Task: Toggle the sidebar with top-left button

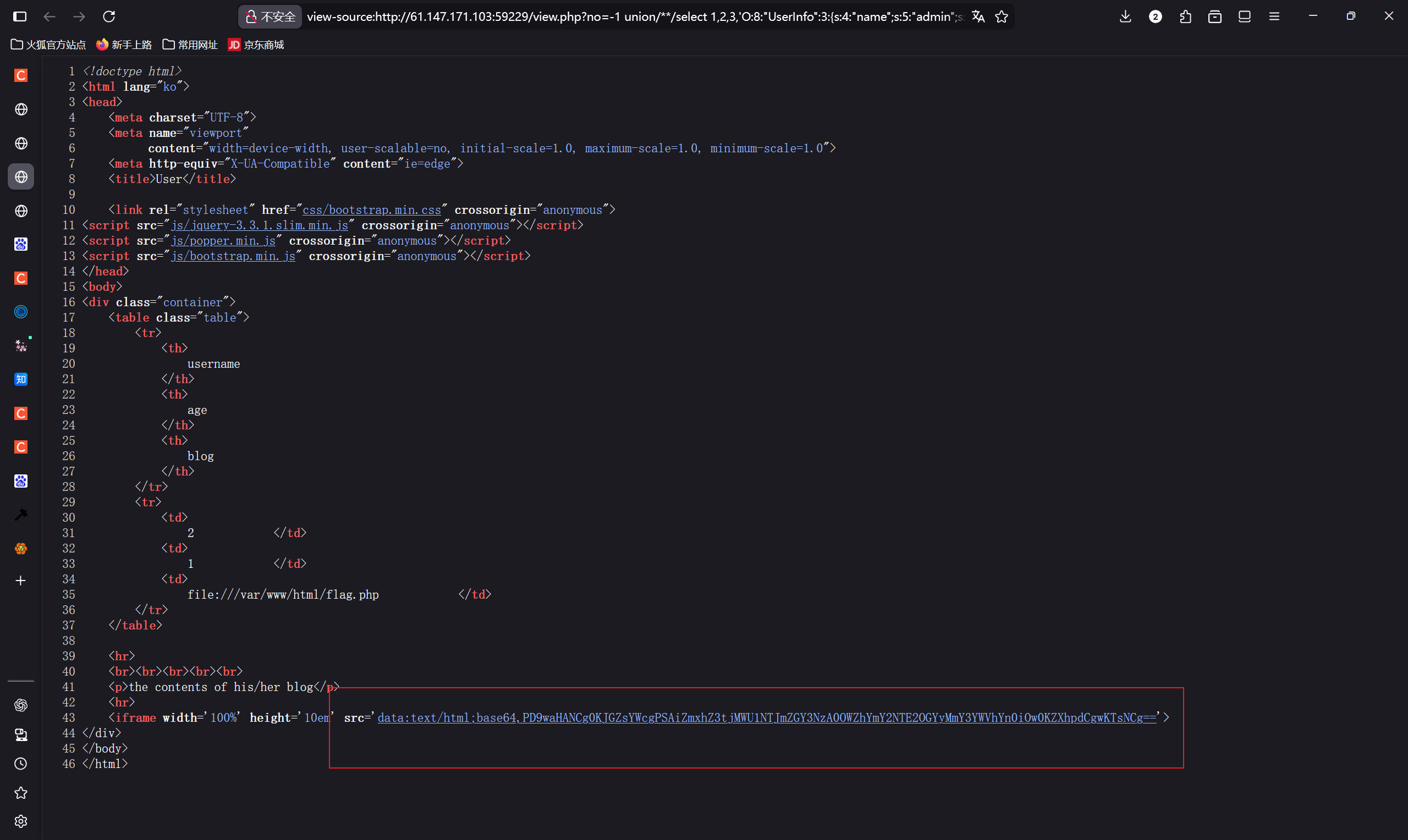Action: tap(20, 16)
